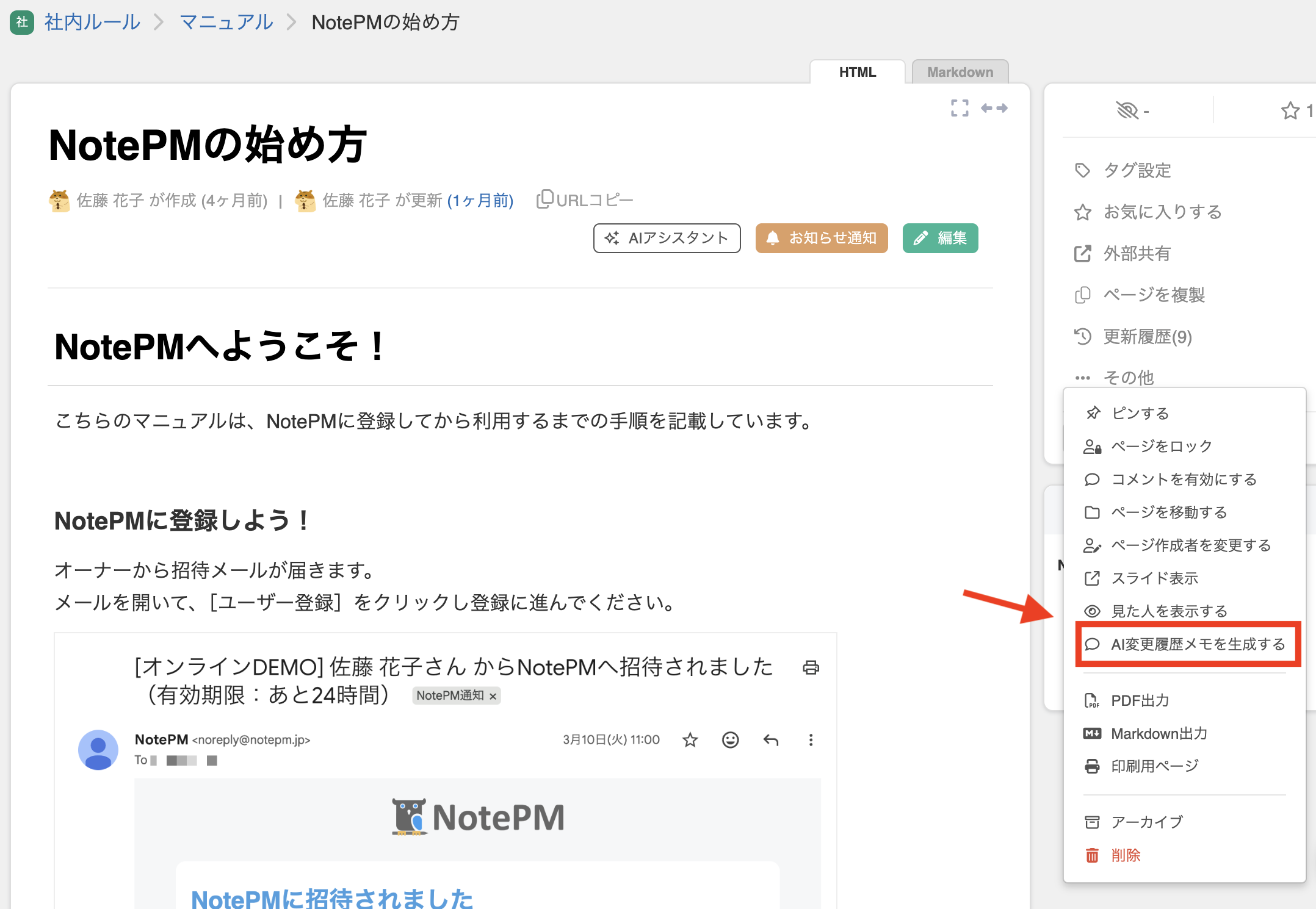
Task: Open the 社内ルール breadcrumb link
Action: pyautogui.click(x=92, y=22)
